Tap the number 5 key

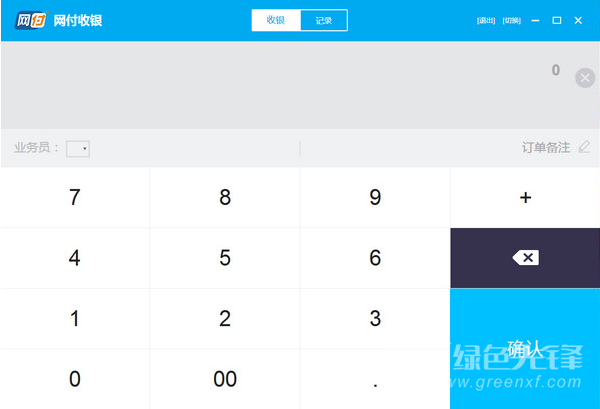click(225, 258)
